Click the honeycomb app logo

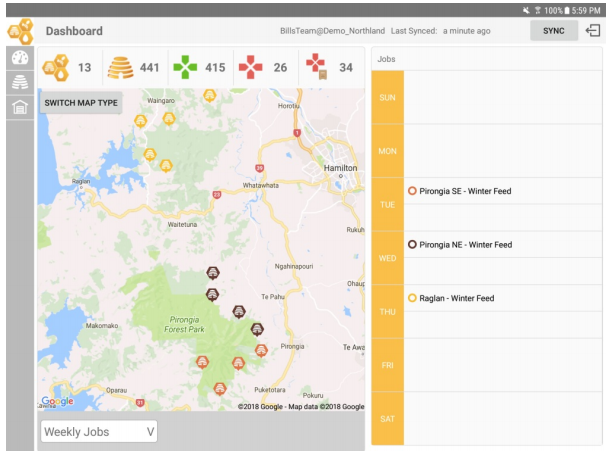tap(19, 31)
